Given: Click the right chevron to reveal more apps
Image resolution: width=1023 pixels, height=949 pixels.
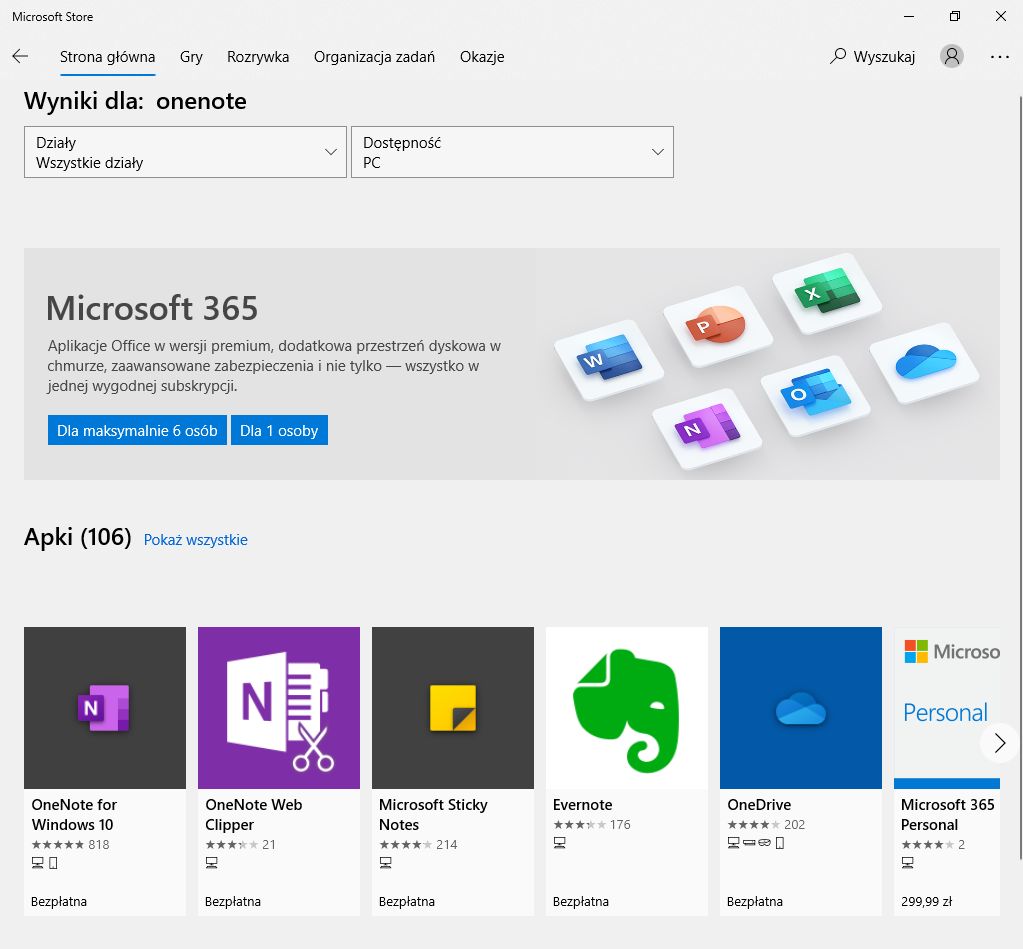Looking at the screenshot, I should [998, 743].
